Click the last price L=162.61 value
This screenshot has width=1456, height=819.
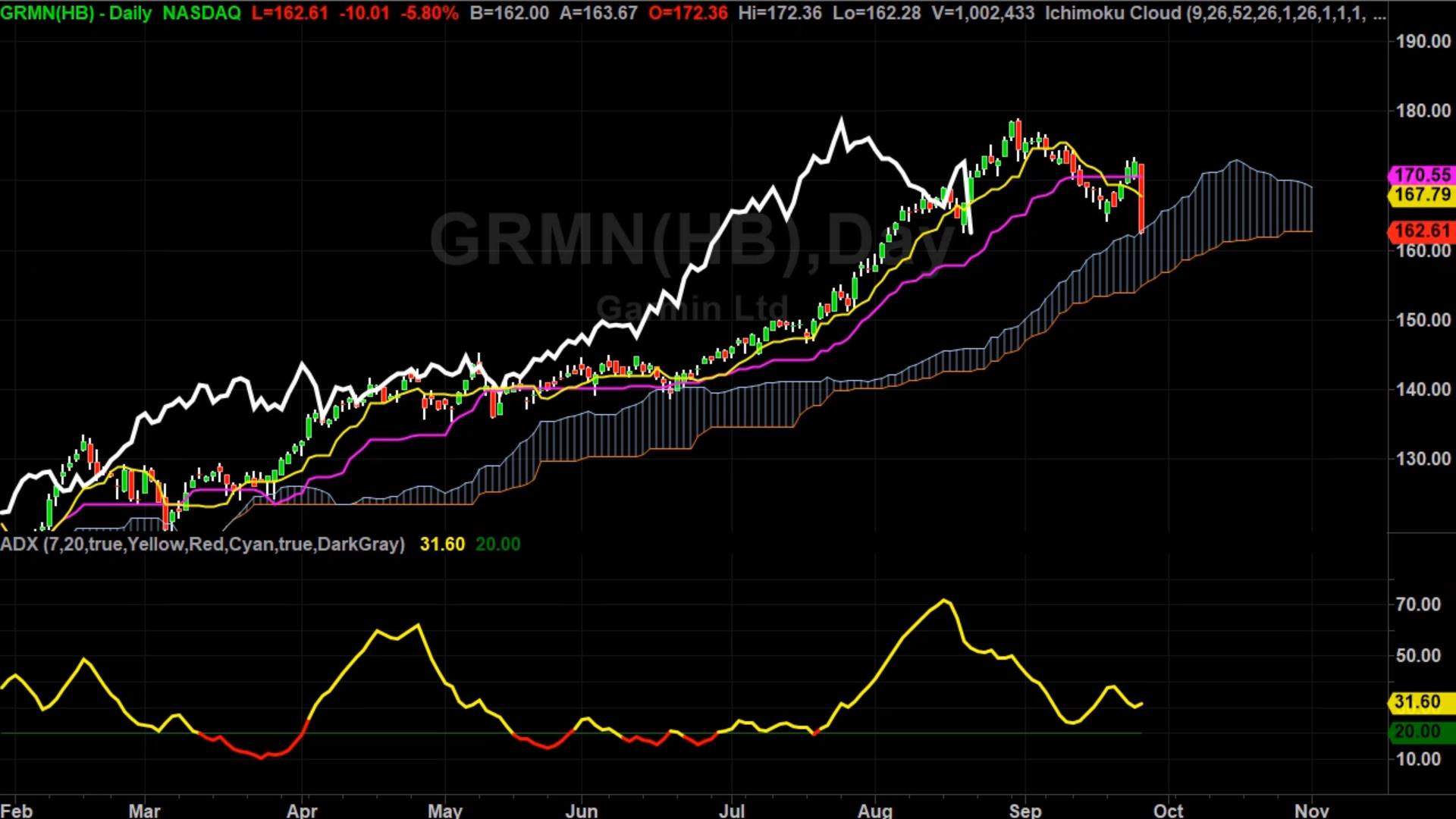click(x=290, y=13)
